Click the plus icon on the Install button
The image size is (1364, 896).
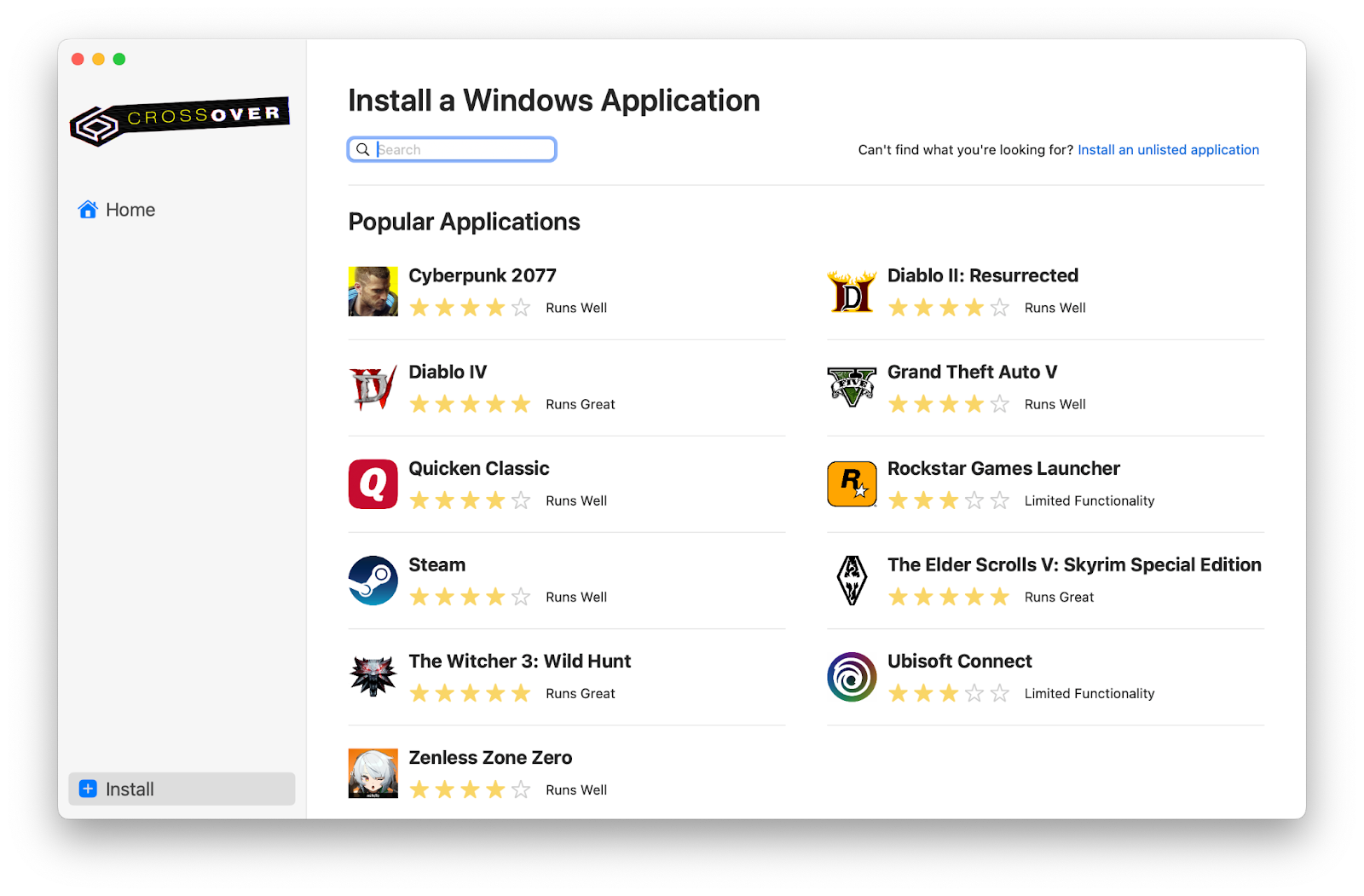(88, 789)
